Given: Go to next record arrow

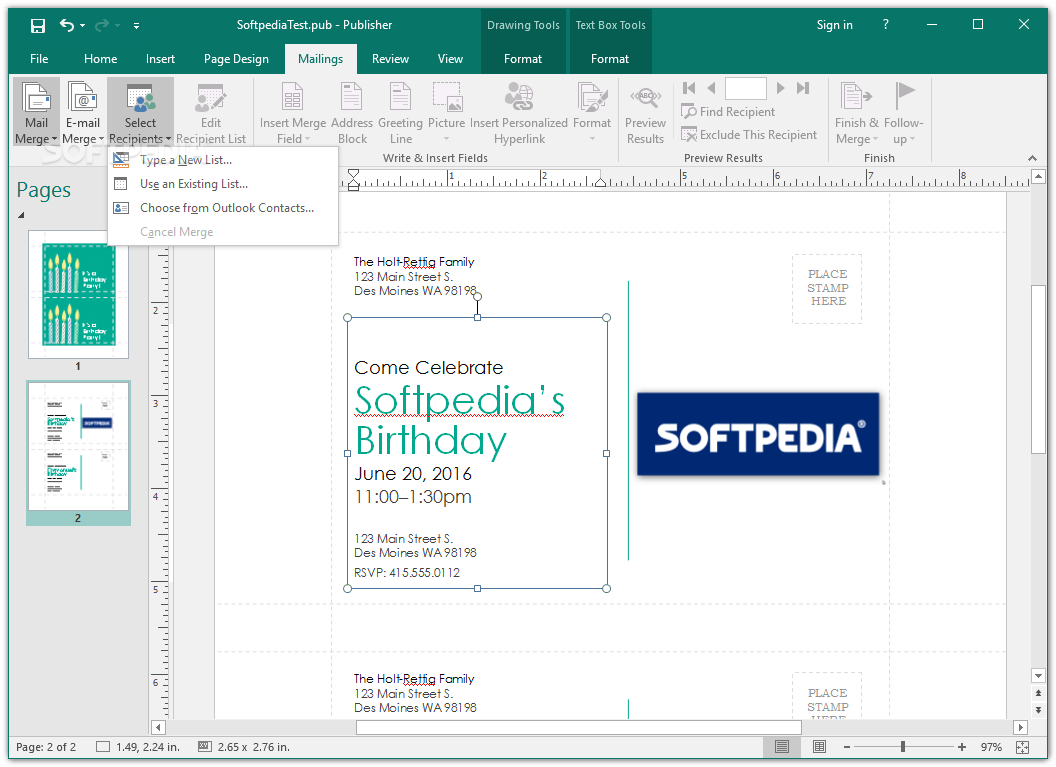Looking at the screenshot, I should pyautogui.click(x=781, y=88).
